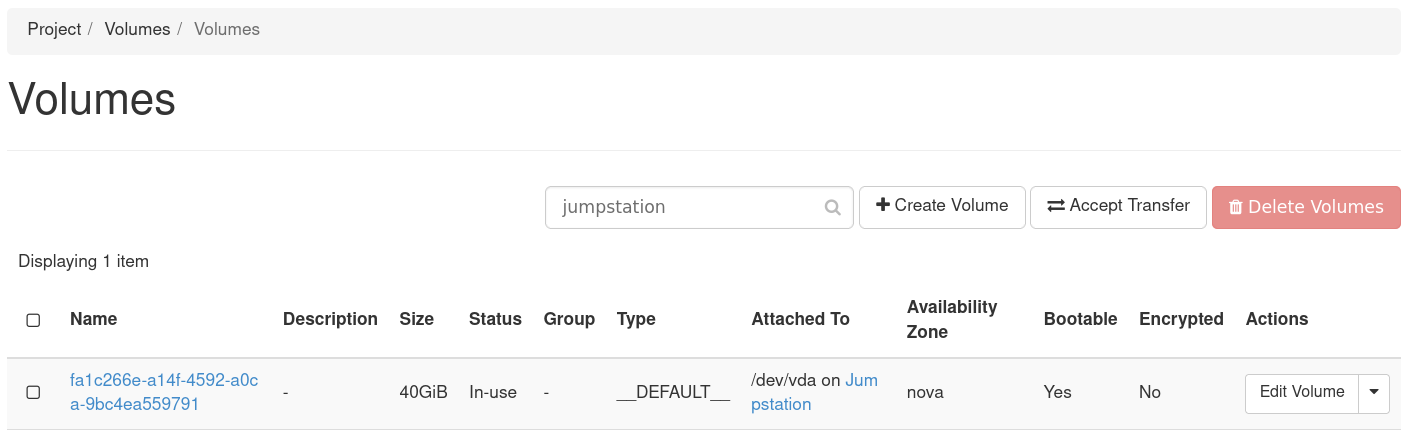Click the plus icon on Create Volume
Image resolution: width=1410 pixels, height=440 pixels.
882,205
